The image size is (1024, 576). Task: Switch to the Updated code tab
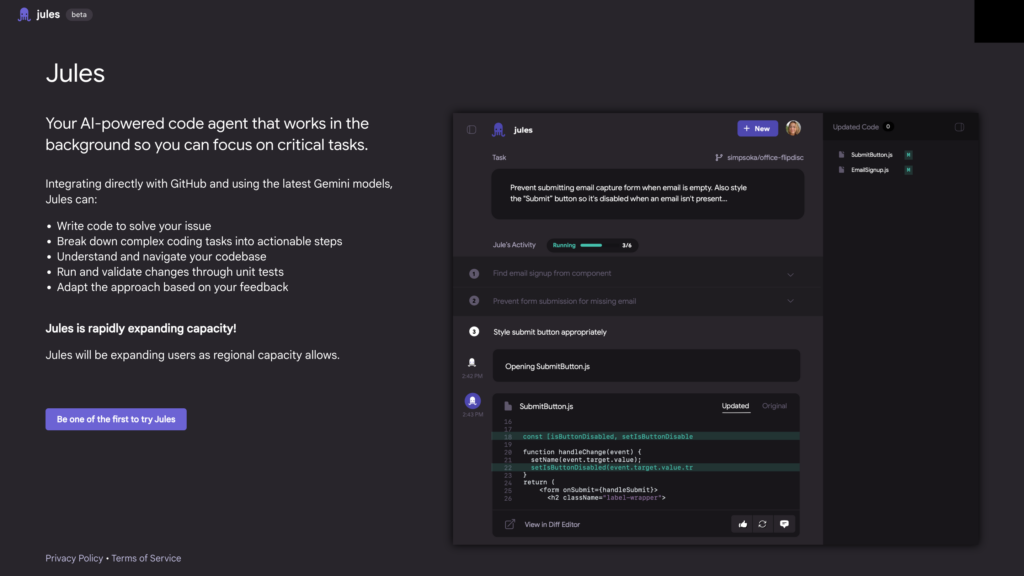[x=735, y=406]
